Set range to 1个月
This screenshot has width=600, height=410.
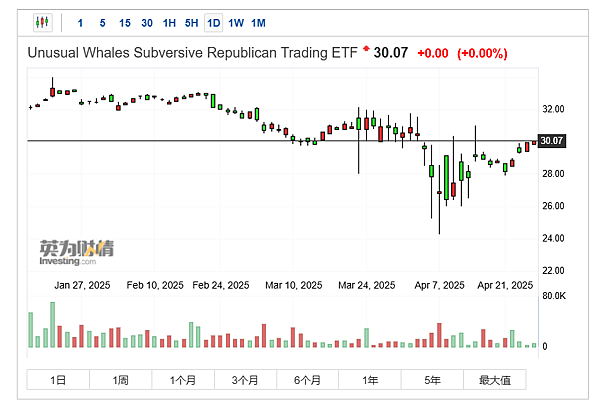coord(183,380)
